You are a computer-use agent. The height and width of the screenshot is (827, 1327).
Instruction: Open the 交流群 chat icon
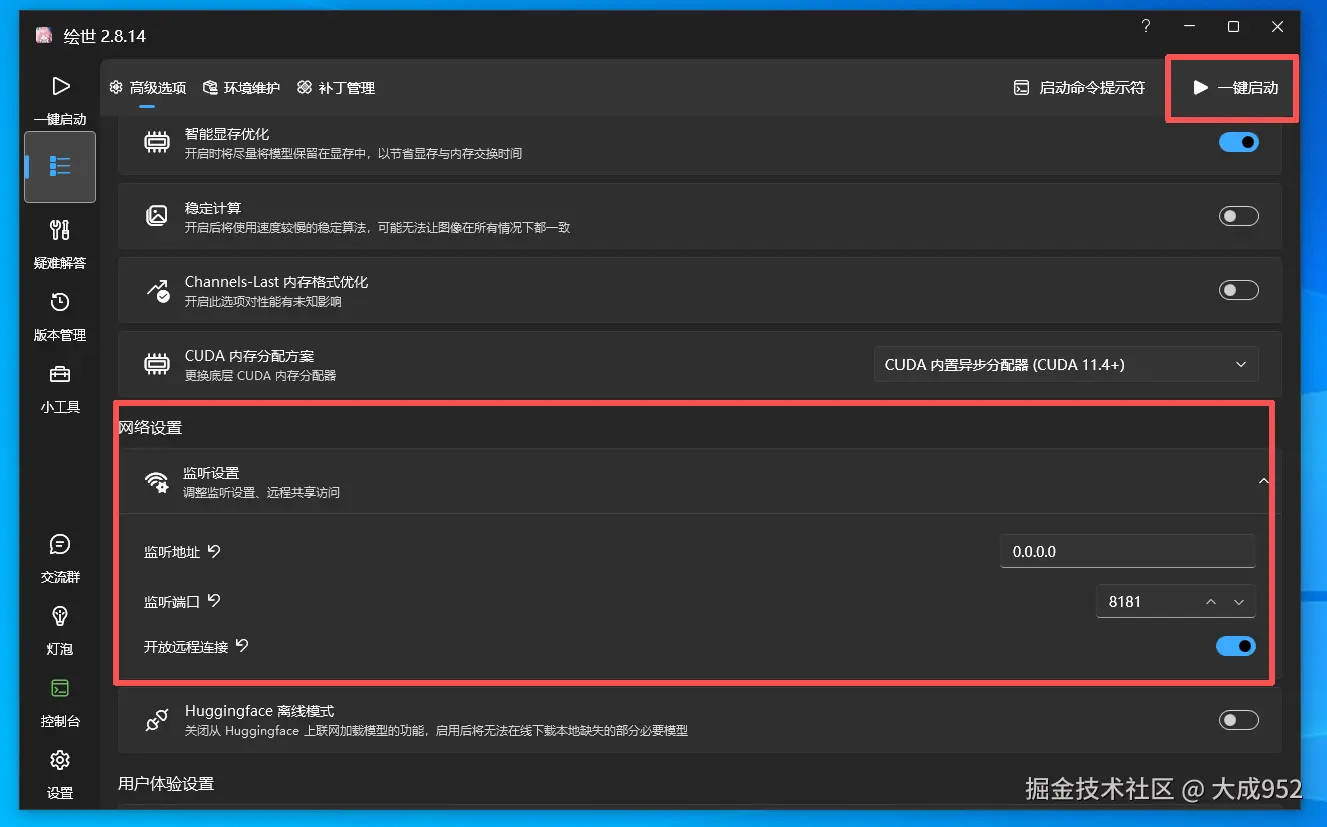[x=59, y=554]
